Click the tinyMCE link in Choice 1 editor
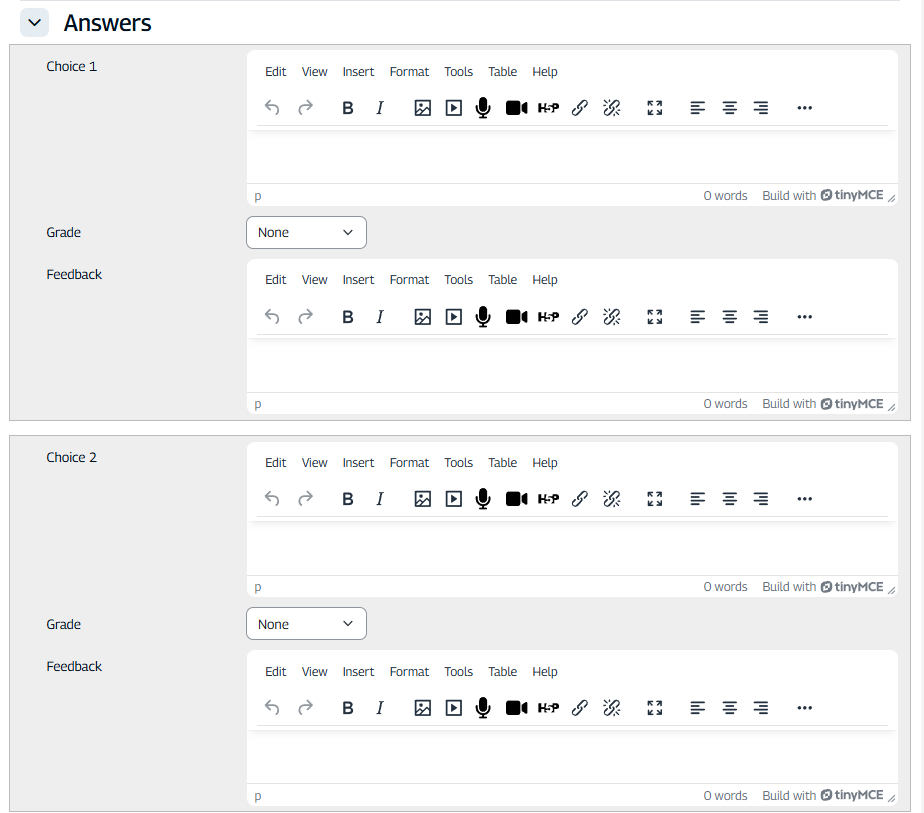This screenshot has height=813, width=924. pos(852,196)
